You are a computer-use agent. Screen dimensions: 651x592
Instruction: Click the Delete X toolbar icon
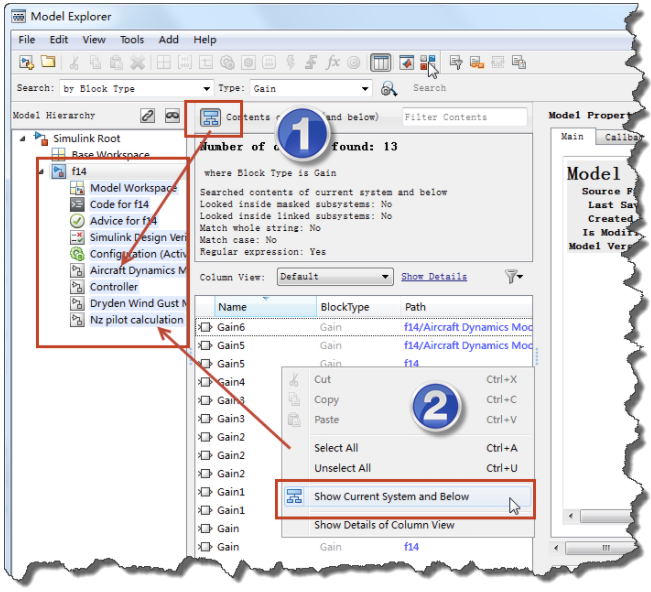coord(137,63)
